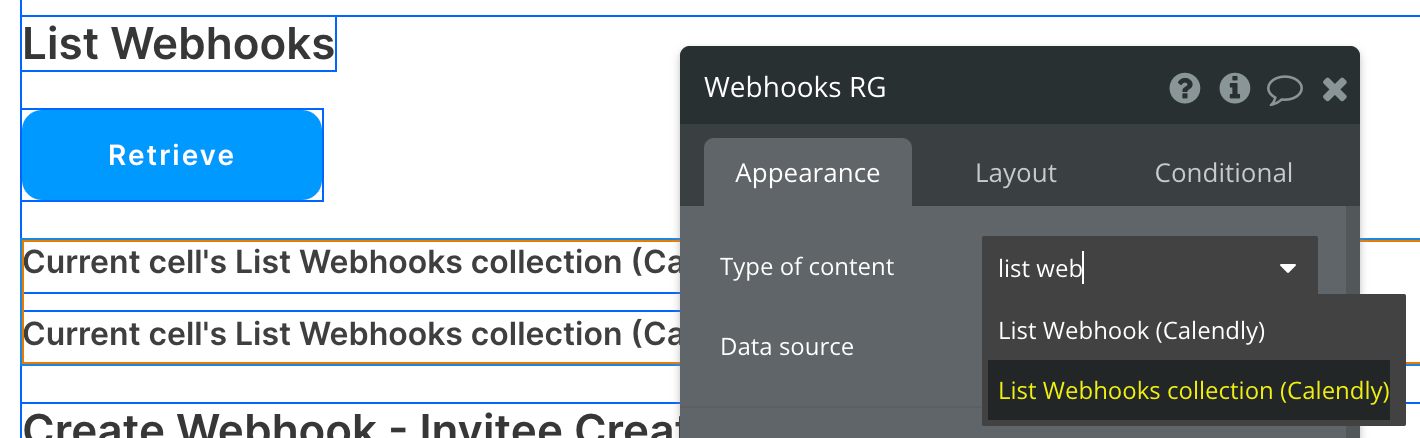Click the Retrieve button
The width and height of the screenshot is (1420, 438).
(172, 155)
